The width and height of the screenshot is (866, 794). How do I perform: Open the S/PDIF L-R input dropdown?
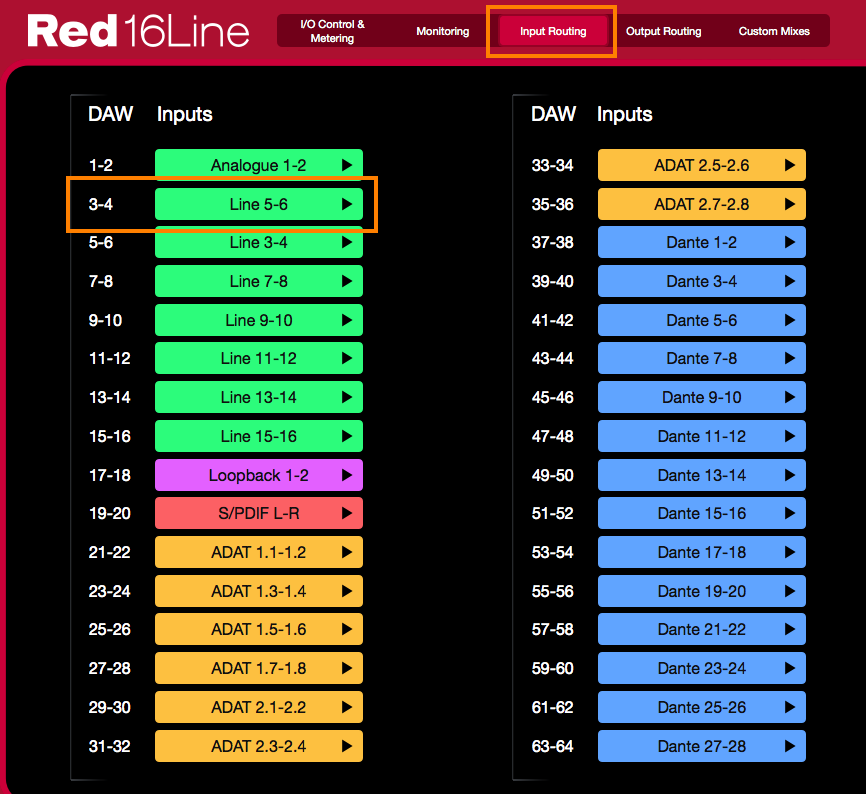pyautogui.click(x=258, y=514)
